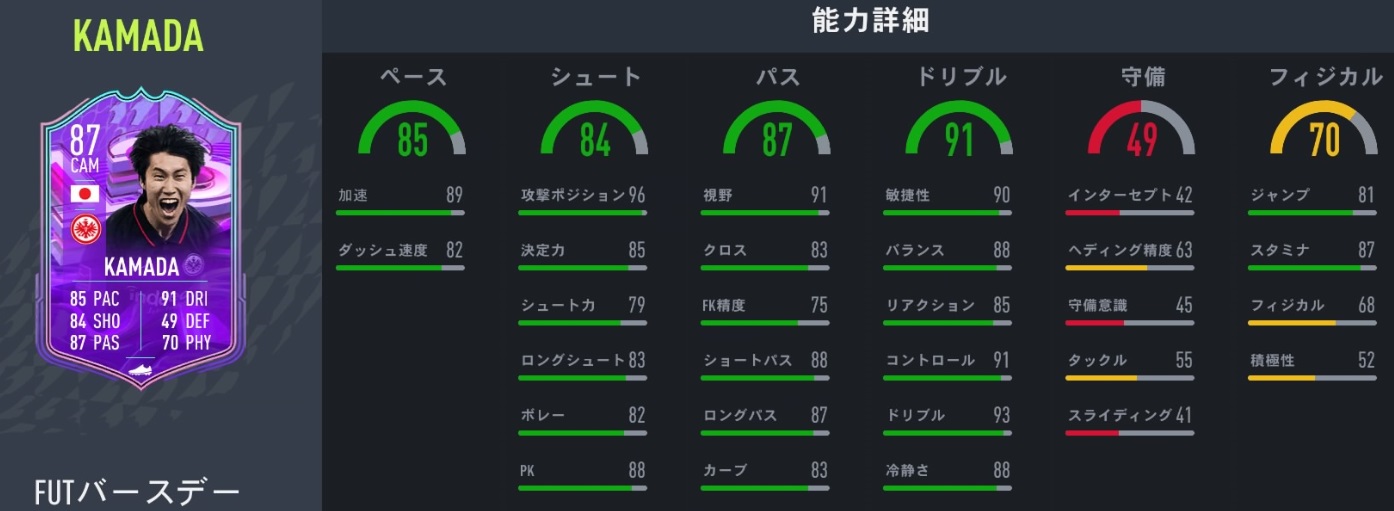Click the Japan flag on the card
This screenshot has height=511, width=1394.
[84, 194]
